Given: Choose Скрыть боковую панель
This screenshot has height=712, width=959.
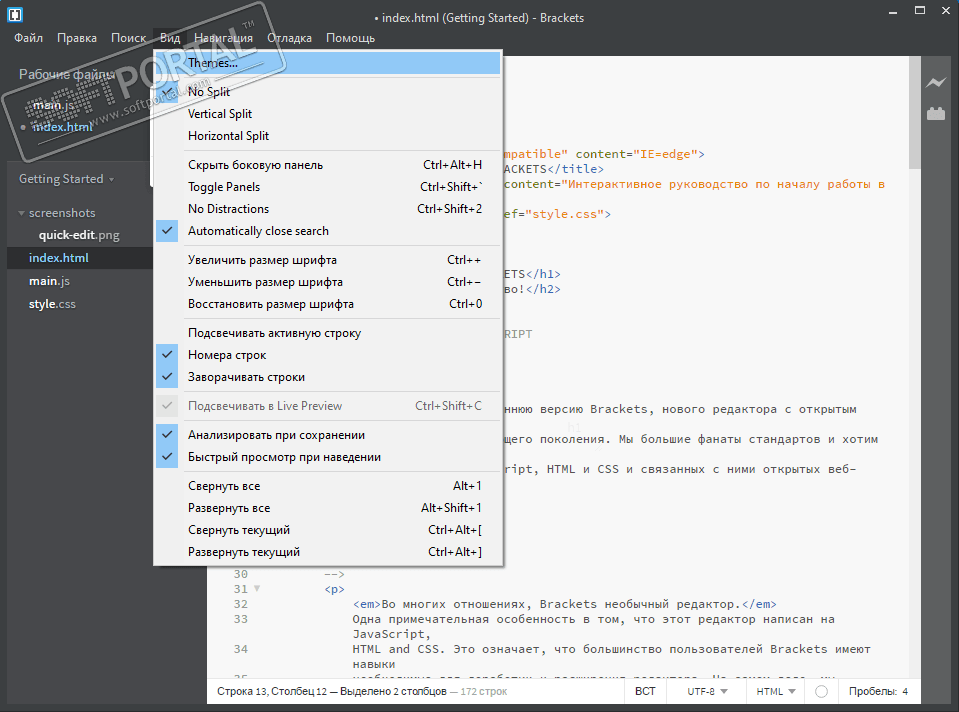Looking at the screenshot, I should click(x=328, y=165).
